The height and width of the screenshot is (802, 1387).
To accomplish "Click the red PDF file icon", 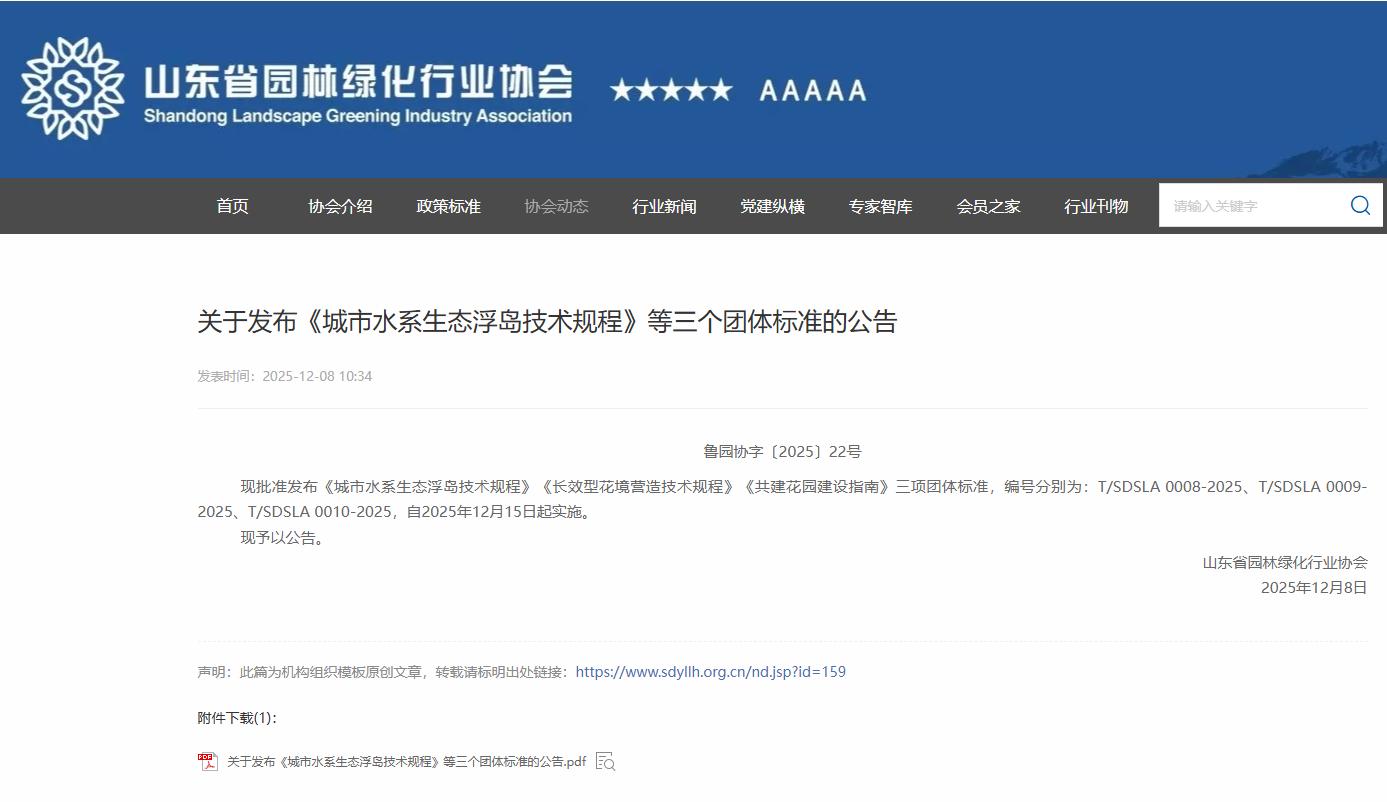I will [207, 762].
